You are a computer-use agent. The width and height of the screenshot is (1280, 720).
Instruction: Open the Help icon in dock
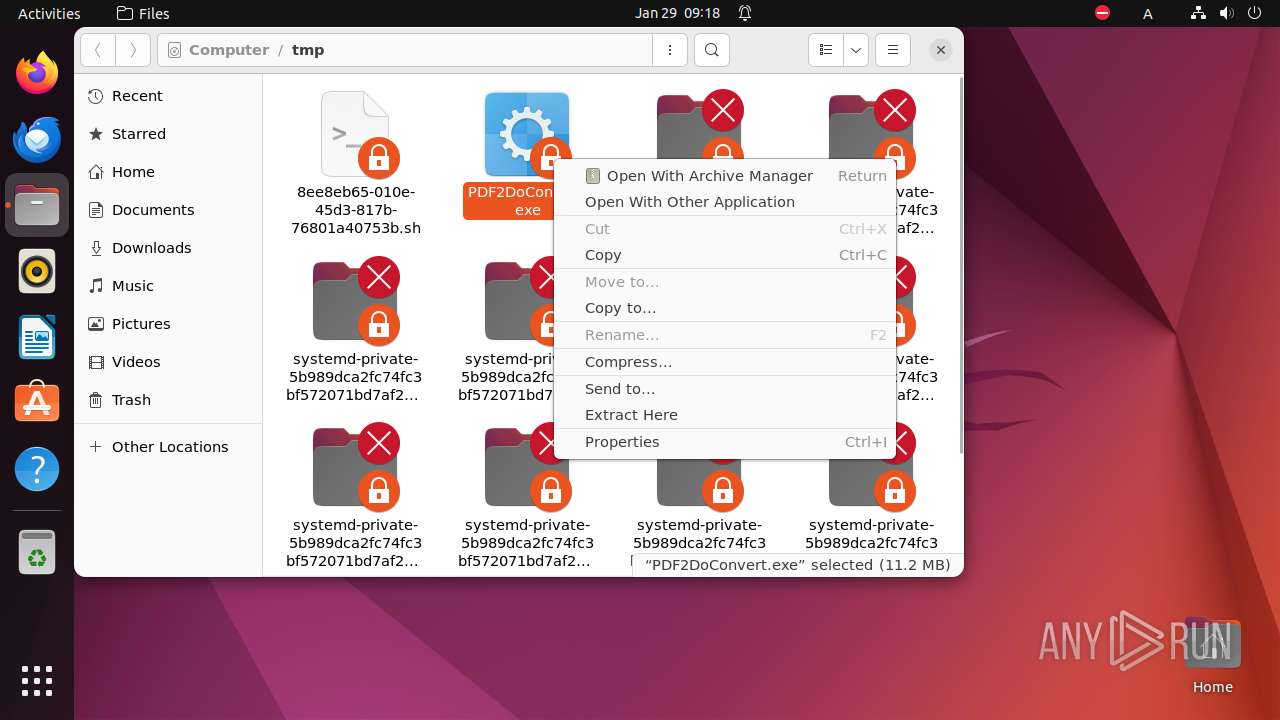37,469
